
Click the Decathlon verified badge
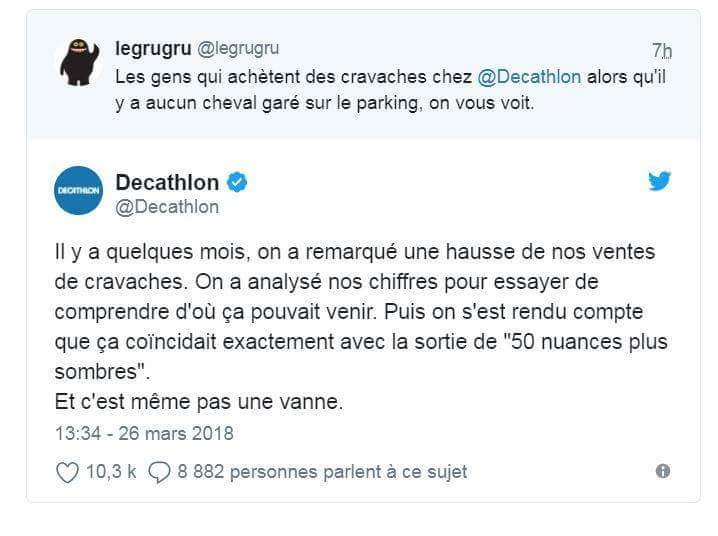[x=238, y=182]
